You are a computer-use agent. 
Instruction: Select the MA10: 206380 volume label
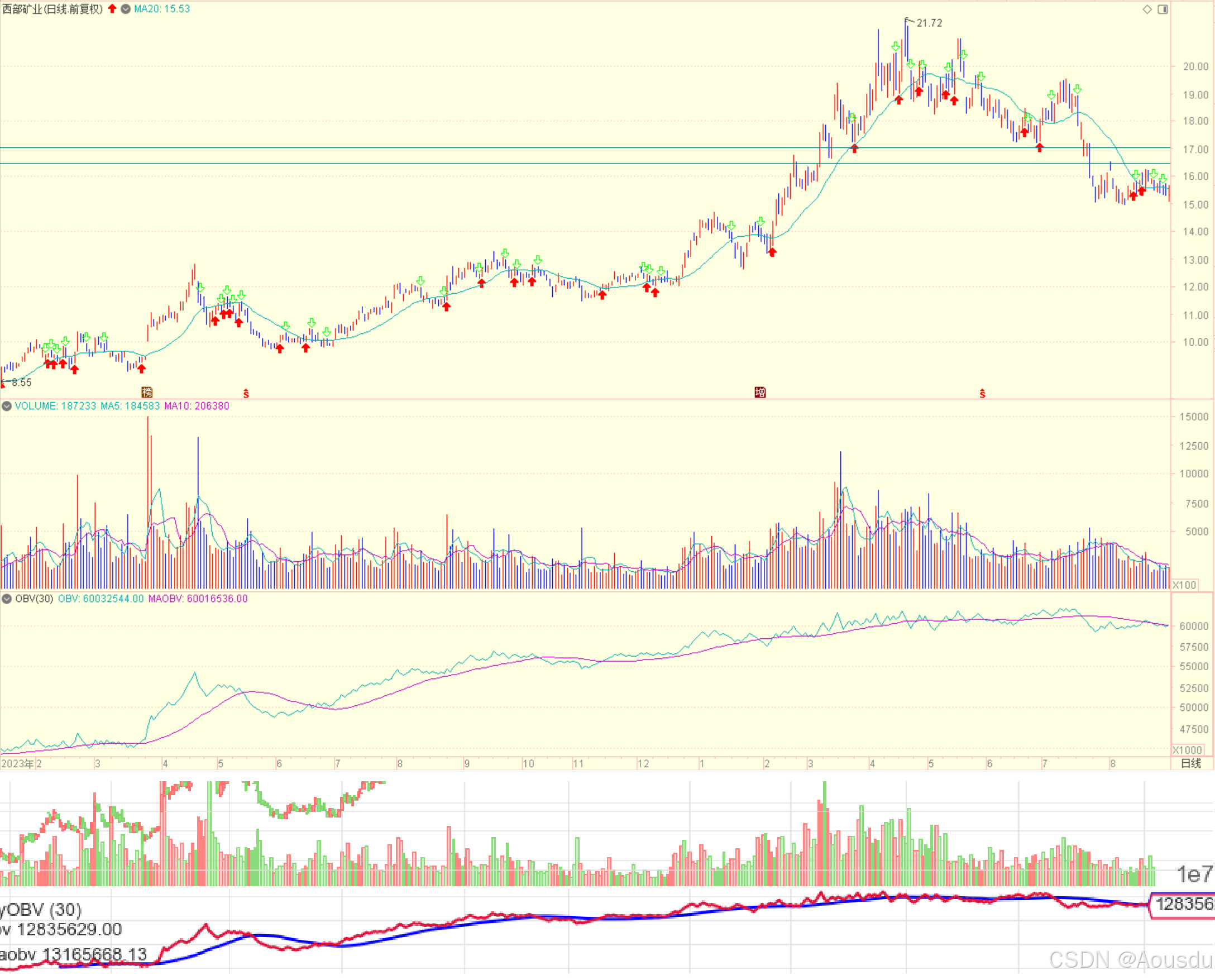point(197,406)
